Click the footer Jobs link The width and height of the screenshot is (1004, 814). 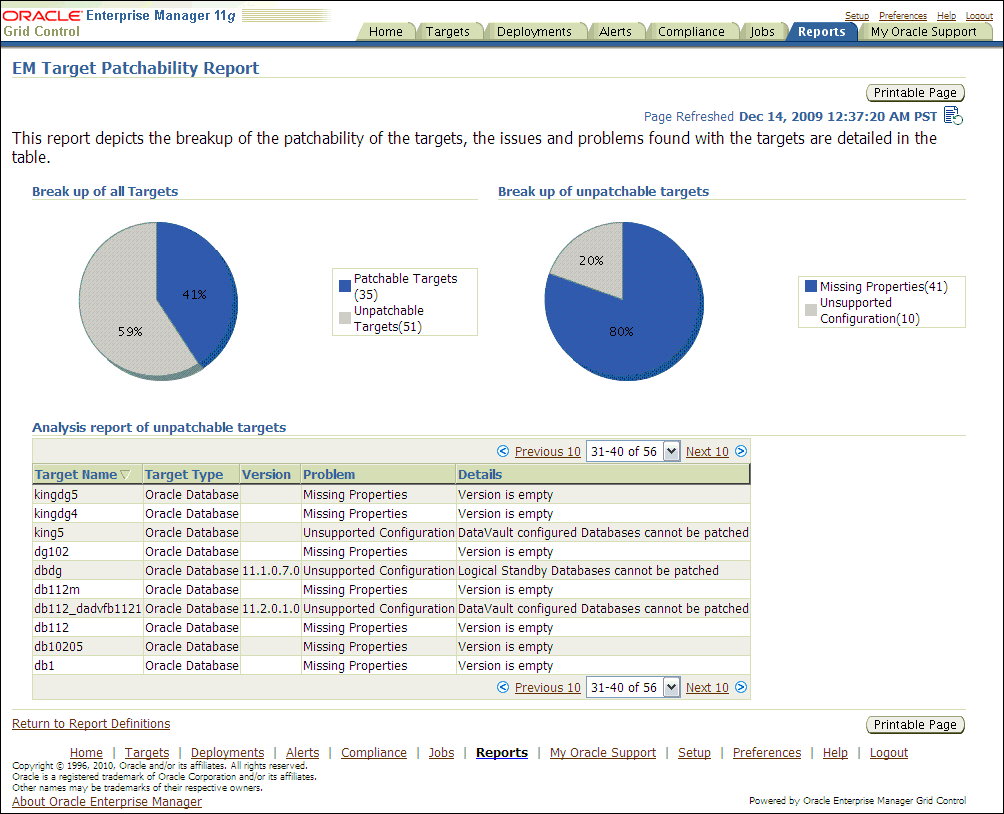click(441, 753)
